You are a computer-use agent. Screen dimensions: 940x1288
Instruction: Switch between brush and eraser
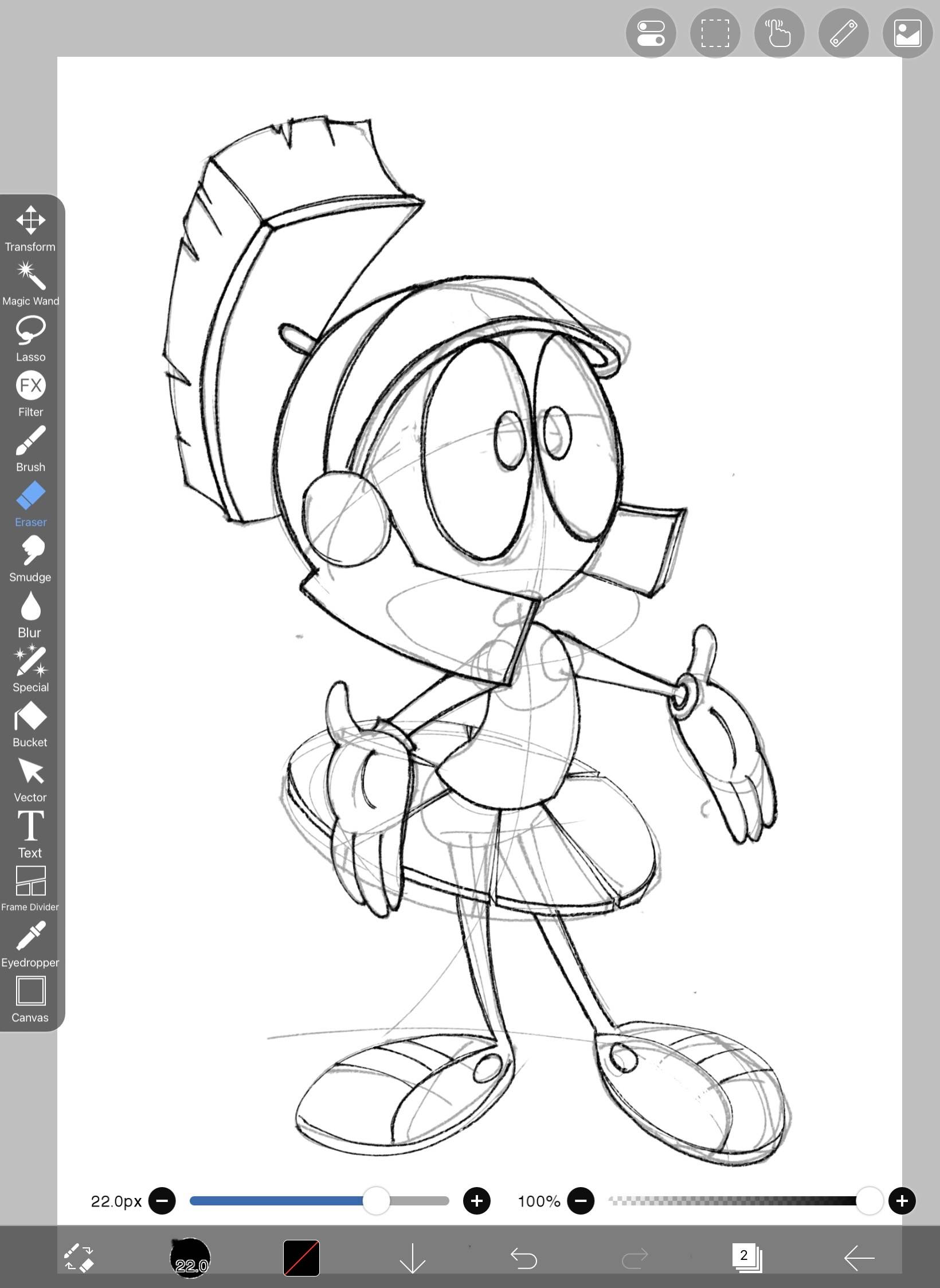pos(79,1258)
